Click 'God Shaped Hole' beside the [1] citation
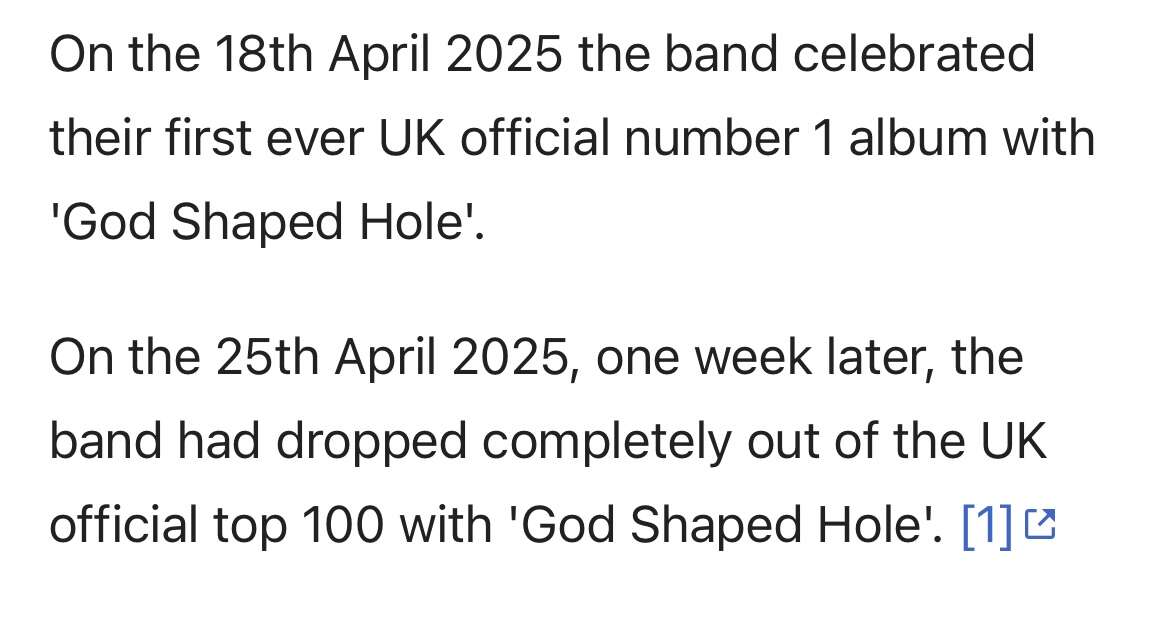The width and height of the screenshot is (1159, 620). coord(725,525)
